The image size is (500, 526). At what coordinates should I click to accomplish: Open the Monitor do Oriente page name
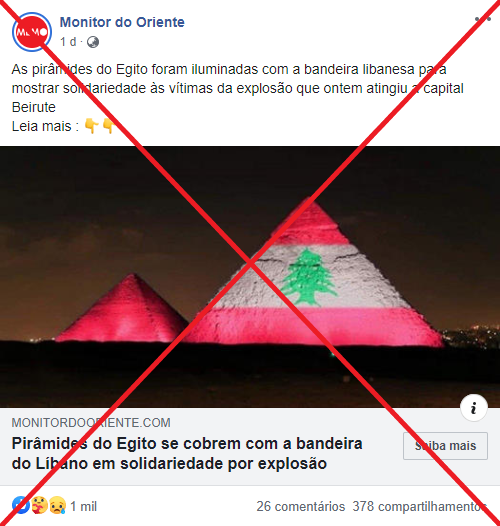point(122,22)
